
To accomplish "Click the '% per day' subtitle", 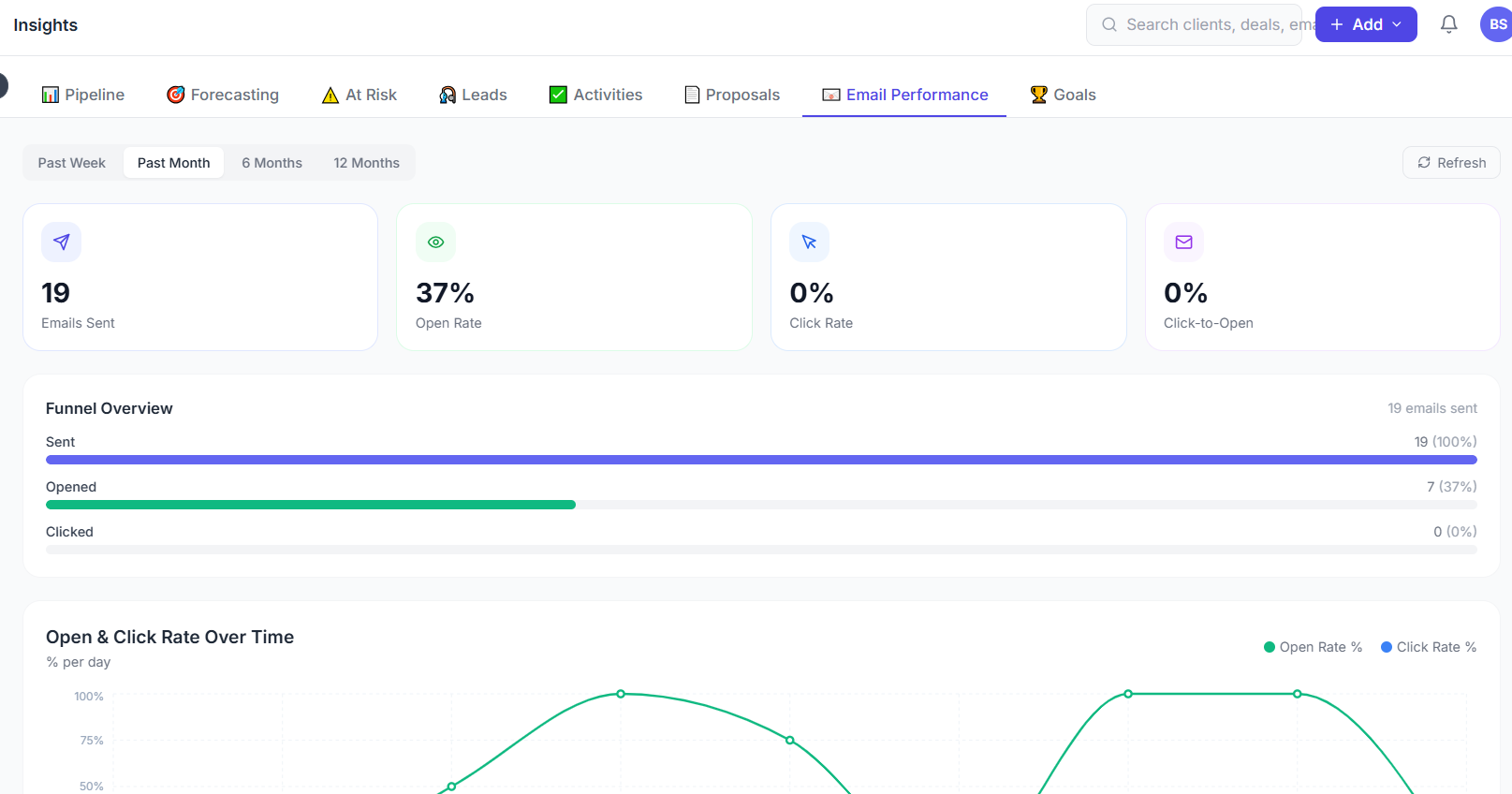I will (79, 662).
